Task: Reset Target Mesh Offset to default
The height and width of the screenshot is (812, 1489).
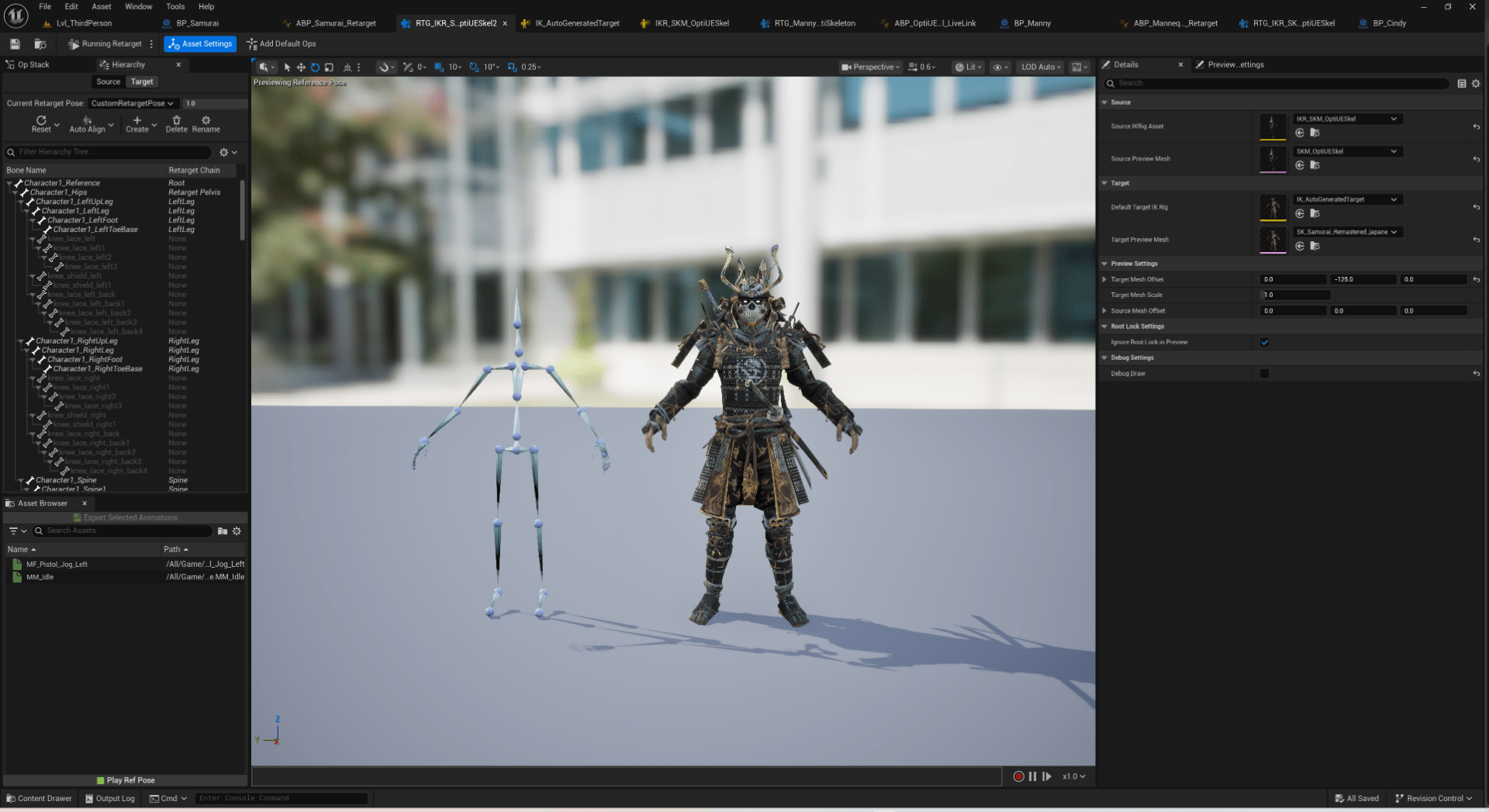Action: 1476,280
